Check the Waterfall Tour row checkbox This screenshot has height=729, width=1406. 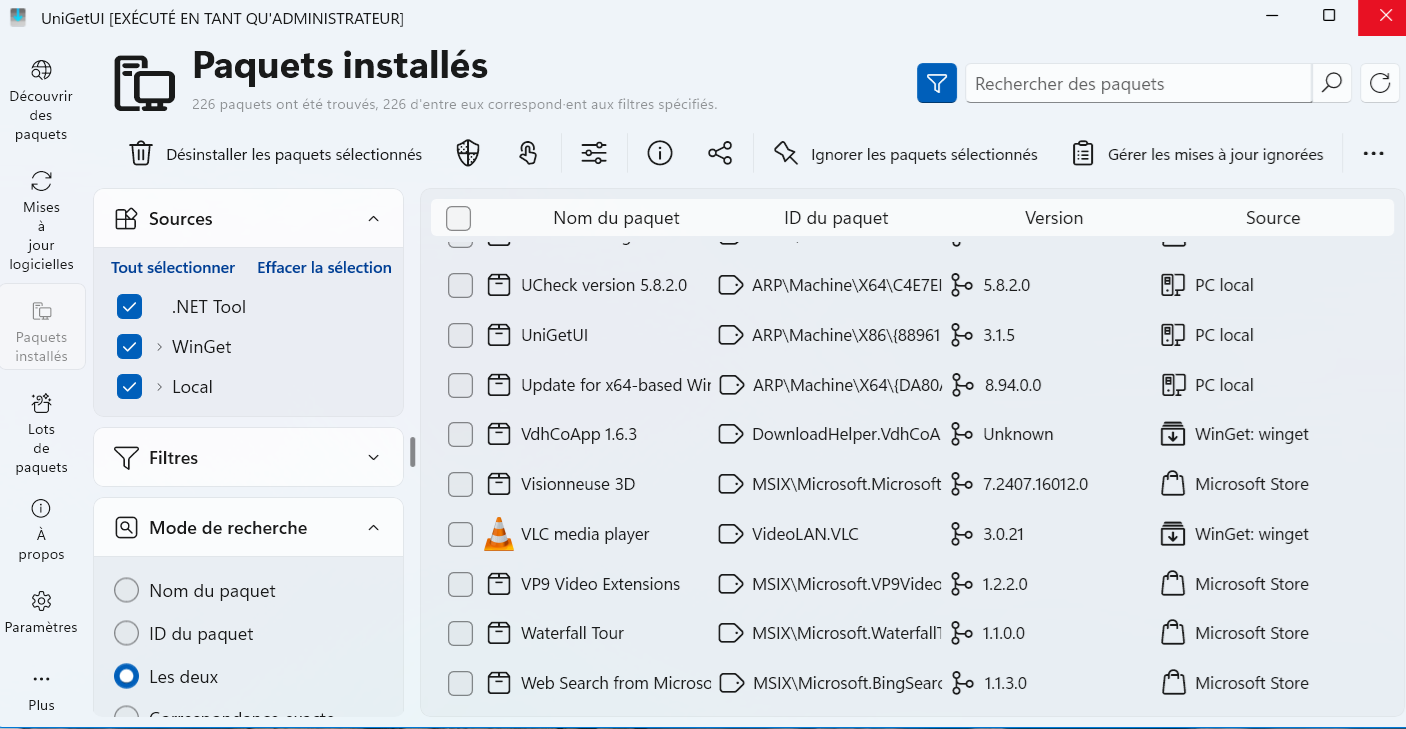[460, 633]
